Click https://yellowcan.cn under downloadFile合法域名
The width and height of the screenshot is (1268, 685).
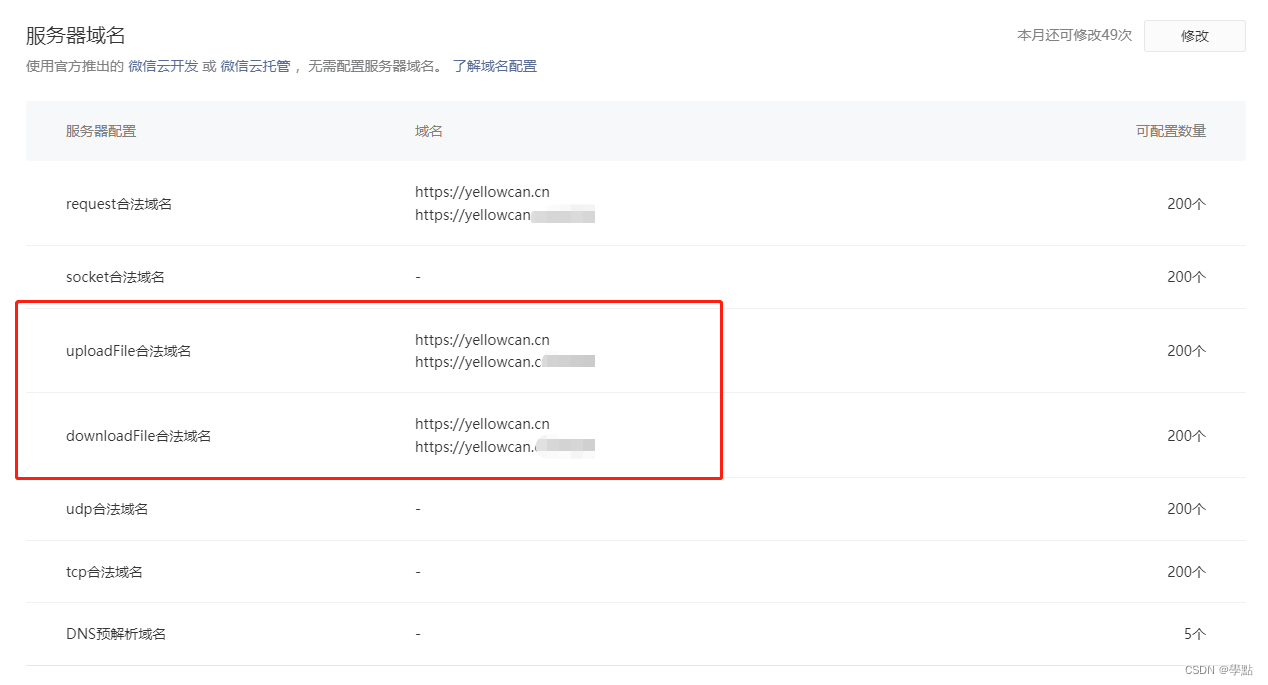[x=482, y=423]
